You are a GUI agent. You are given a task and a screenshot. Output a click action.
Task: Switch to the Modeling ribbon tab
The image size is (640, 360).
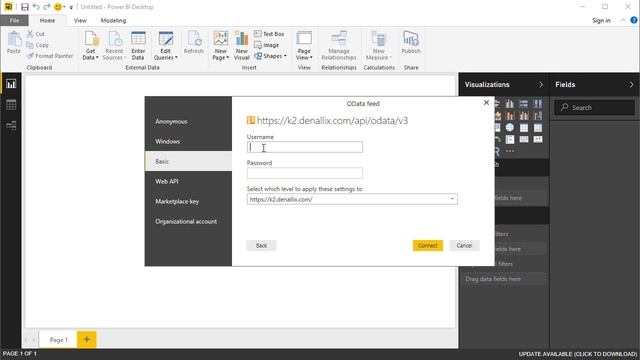113,20
